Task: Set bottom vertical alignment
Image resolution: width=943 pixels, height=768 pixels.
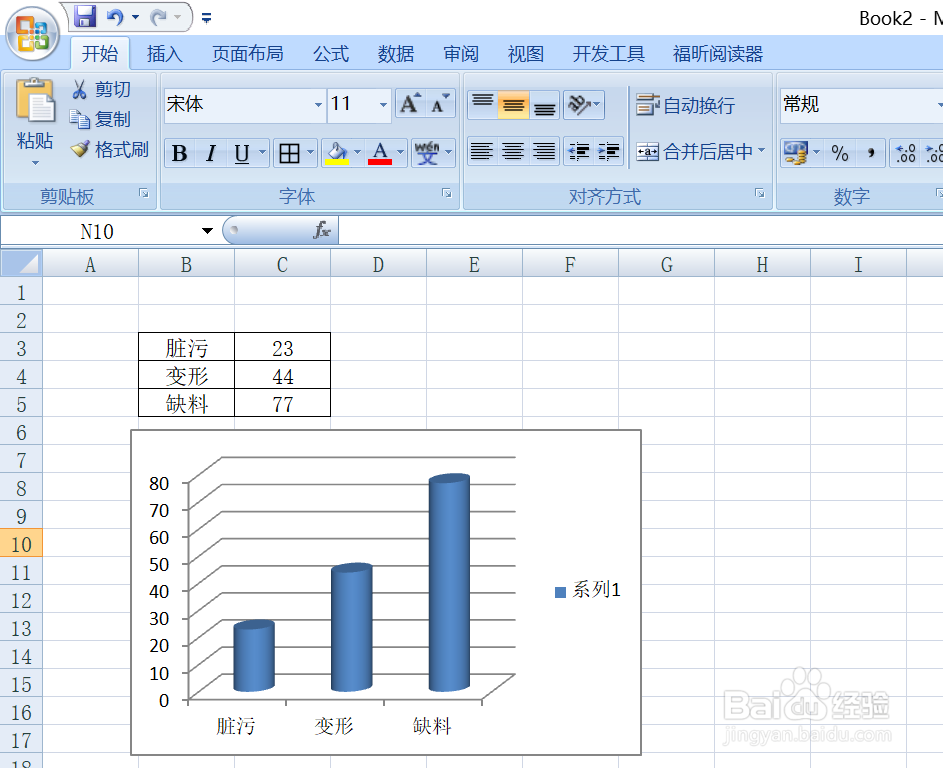Action: [544, 105]
